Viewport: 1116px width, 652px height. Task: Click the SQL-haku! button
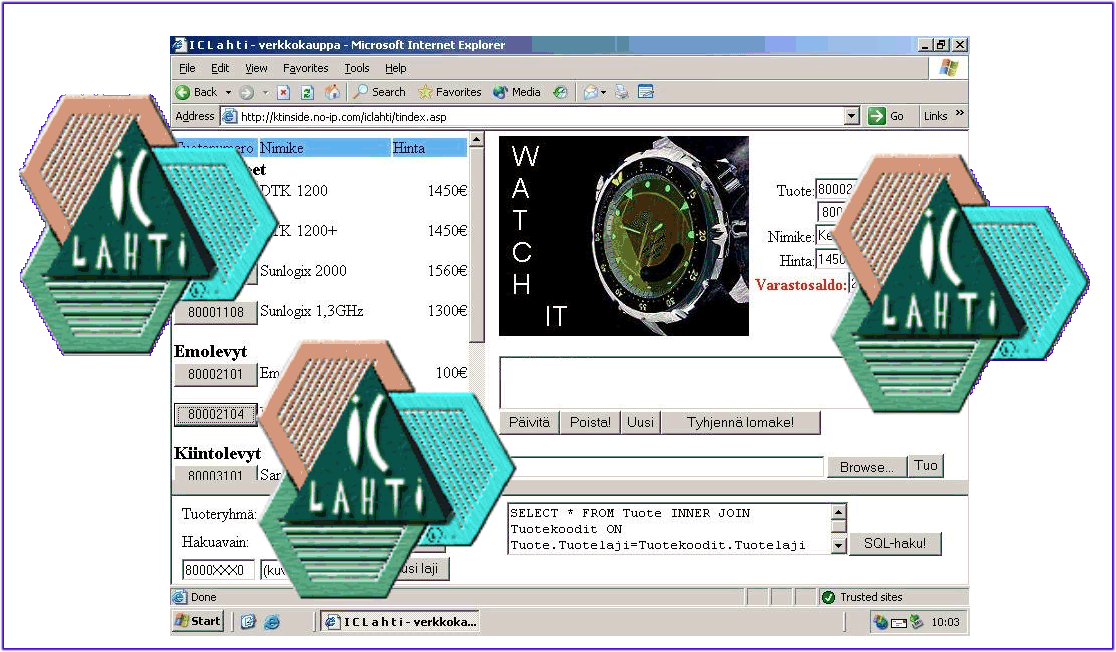[895, 543]
